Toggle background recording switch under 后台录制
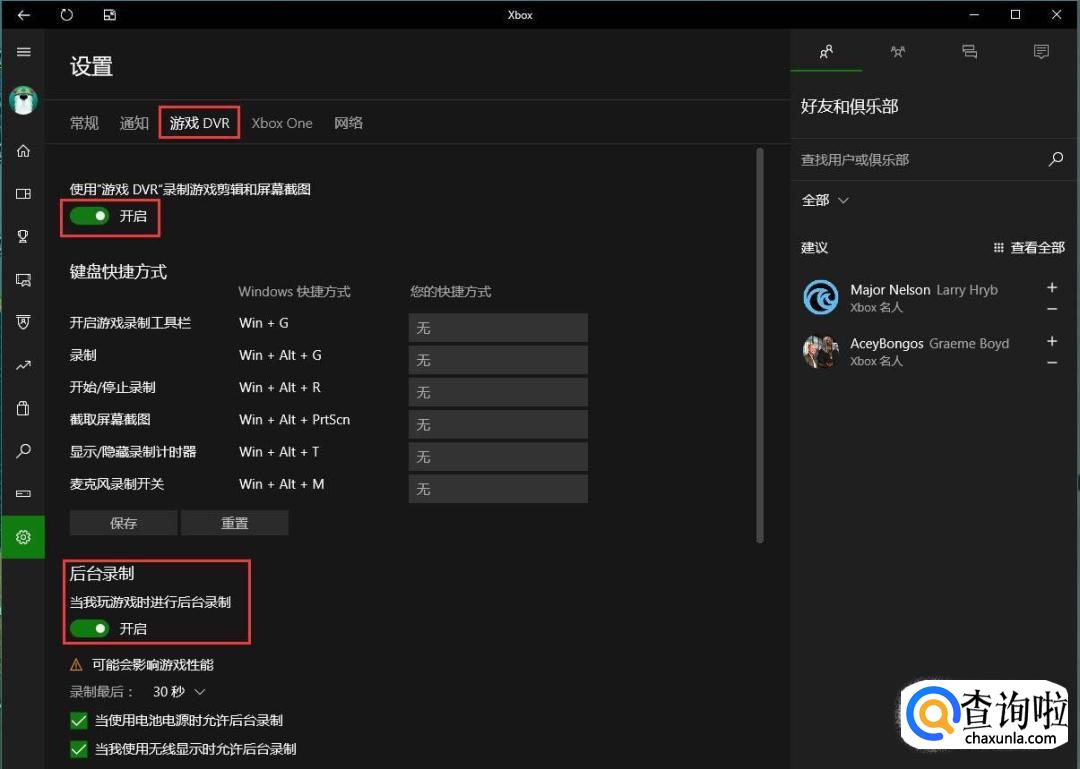1080x769 pixels. pos(90,628)
